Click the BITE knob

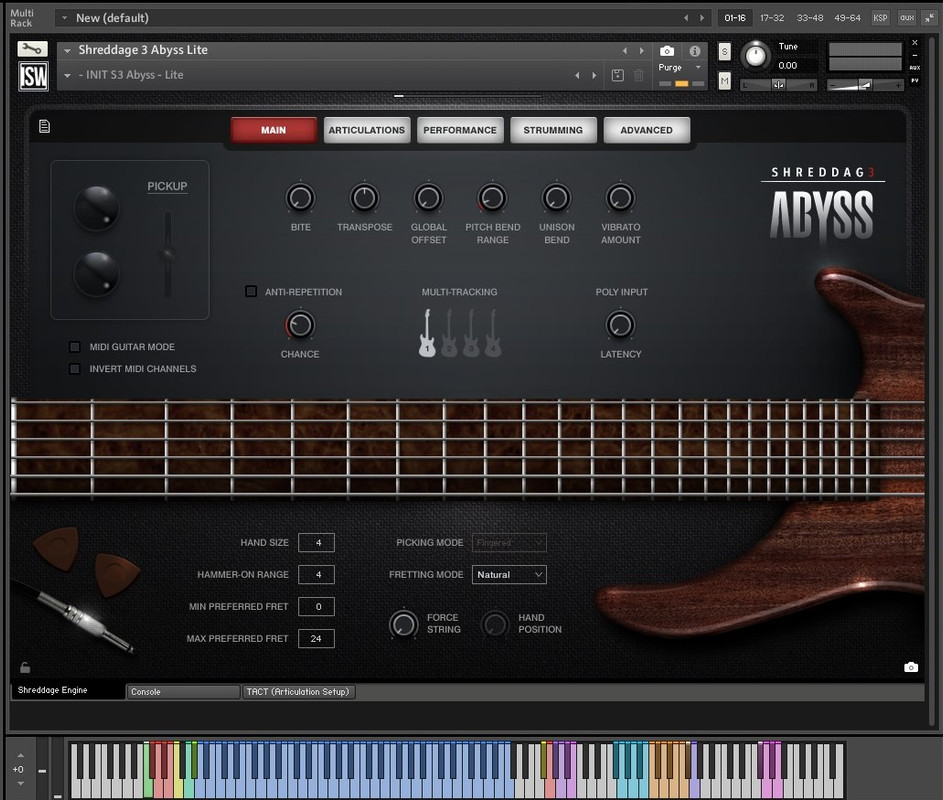[300, 197]
